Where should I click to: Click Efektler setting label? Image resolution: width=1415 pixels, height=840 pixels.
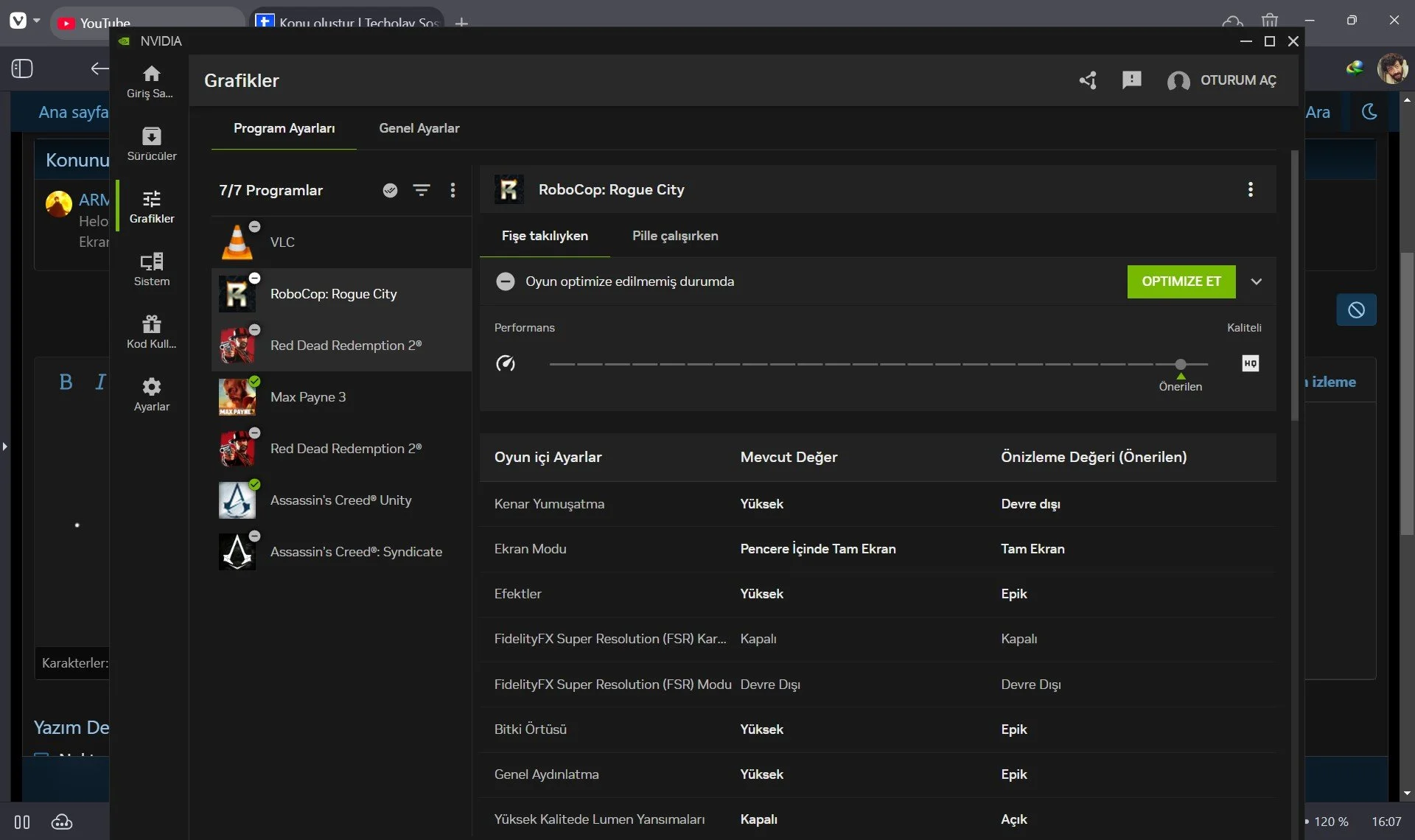click(x=517, y=594)
